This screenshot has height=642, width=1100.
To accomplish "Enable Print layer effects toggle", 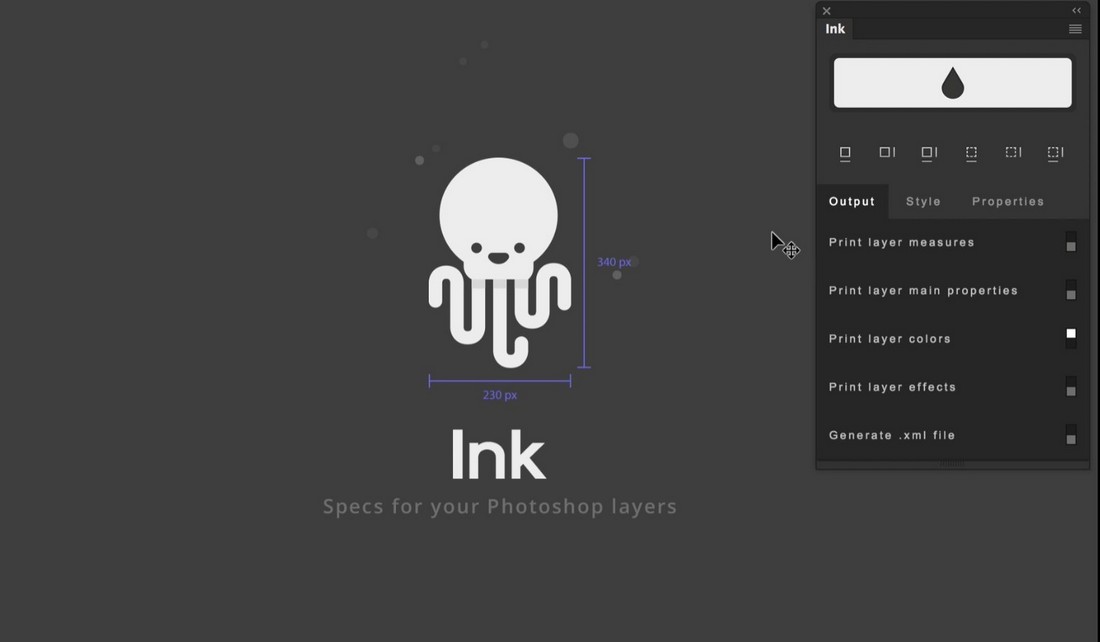I will coord(1071,387).
